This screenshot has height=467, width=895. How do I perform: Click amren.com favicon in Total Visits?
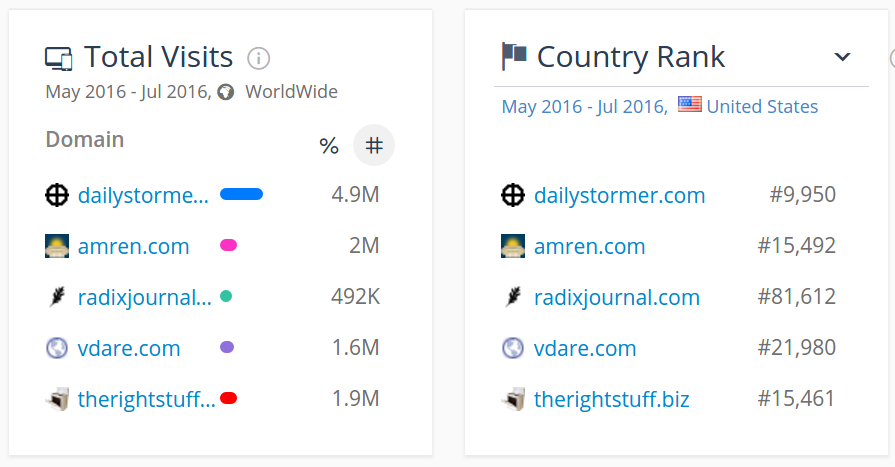pos(57,246)
